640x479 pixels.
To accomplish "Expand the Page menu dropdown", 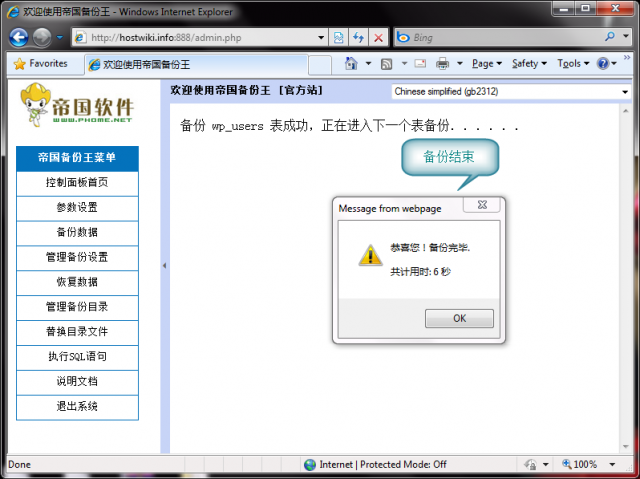I will [x=486, y=64].
